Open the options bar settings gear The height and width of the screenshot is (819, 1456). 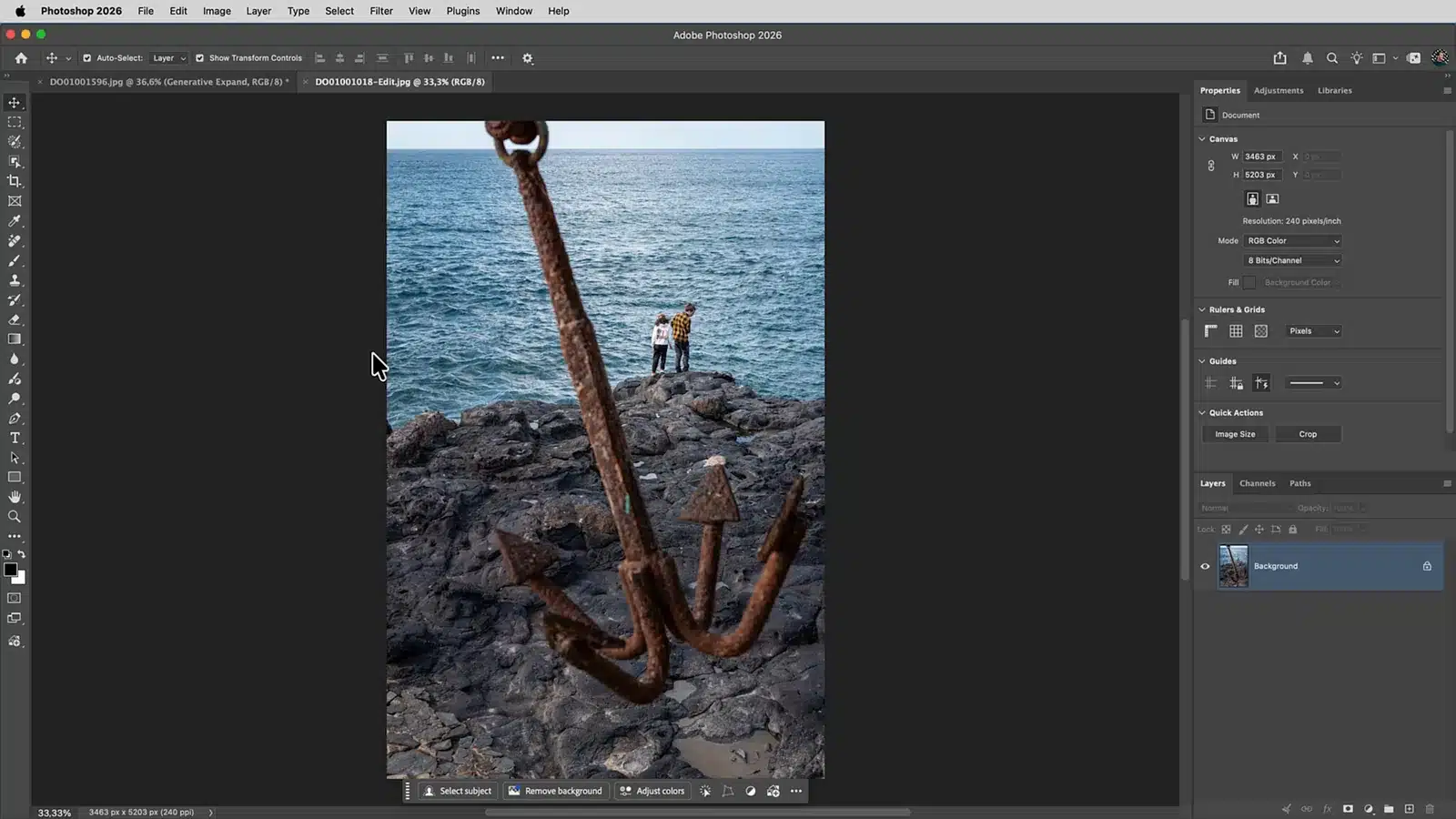click(528, 58)
